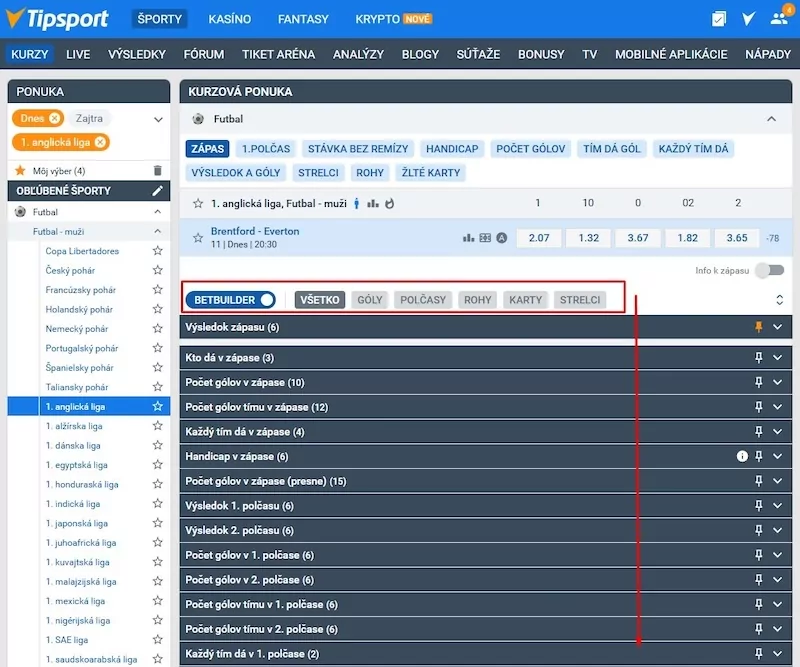Viewport: 800px width, 667px height.
Task: Click the circled A icon in the match row
Action: pos(502,238)
